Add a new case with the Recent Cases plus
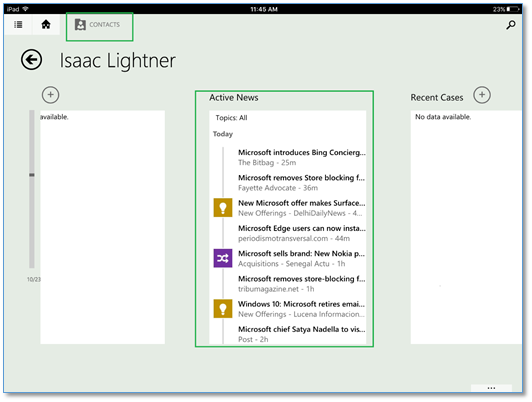 pyautogui.click(x=482, y=95)
